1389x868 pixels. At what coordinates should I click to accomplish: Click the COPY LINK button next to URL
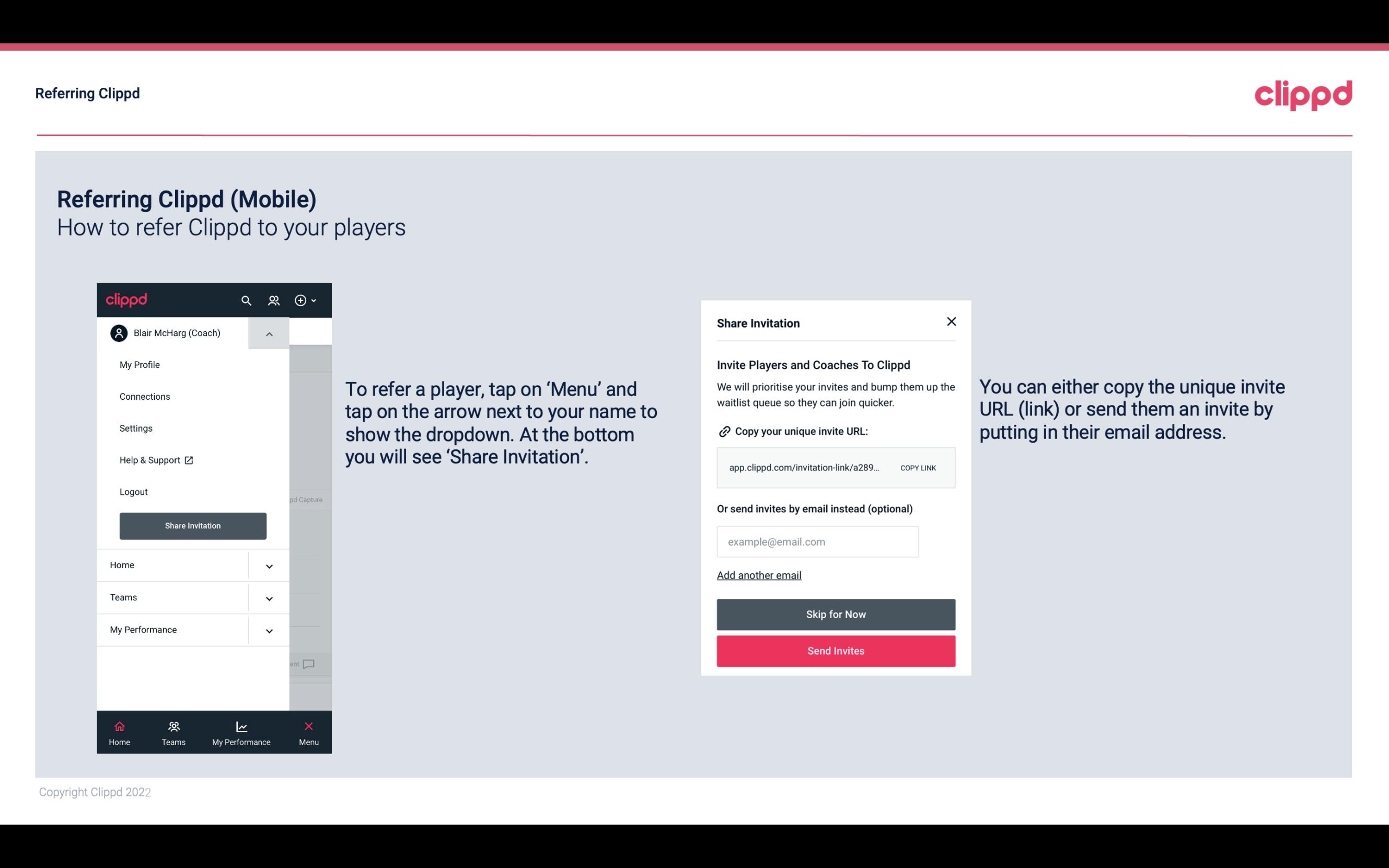pyautogui.click(x=917, y=467)
